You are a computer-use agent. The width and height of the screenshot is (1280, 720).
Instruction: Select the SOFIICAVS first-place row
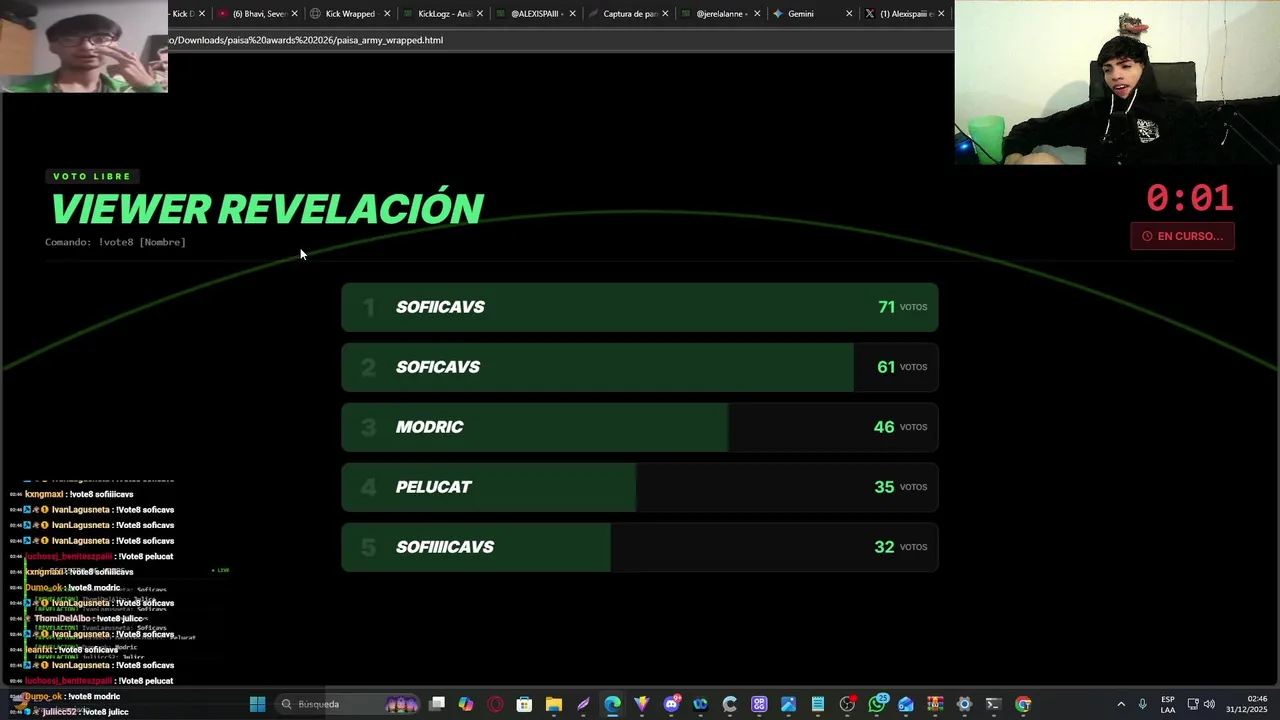(640, 307)
